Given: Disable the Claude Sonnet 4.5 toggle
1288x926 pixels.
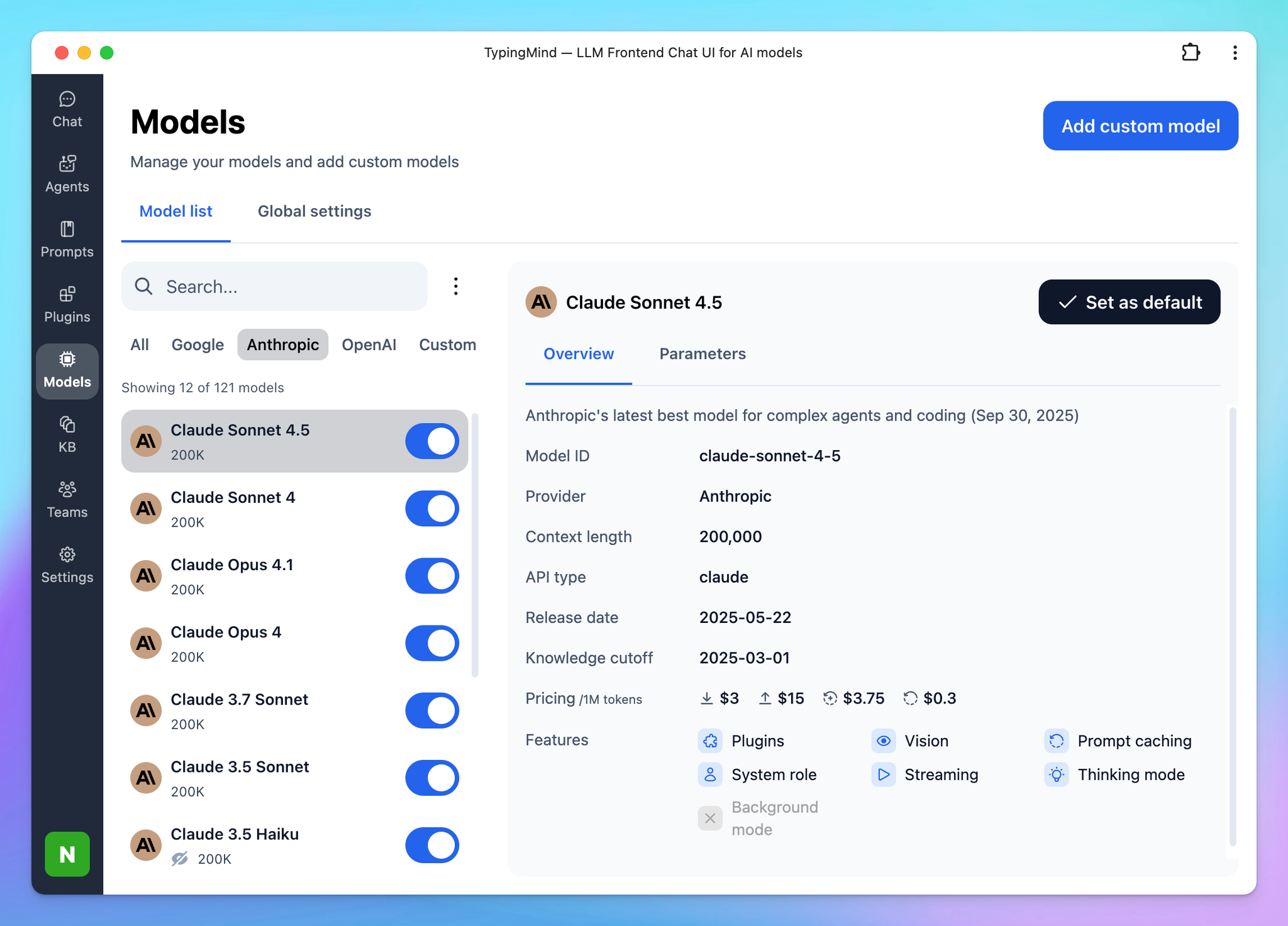Looking at the screenshot, I should pyautogui.click(x=432, y=441).
